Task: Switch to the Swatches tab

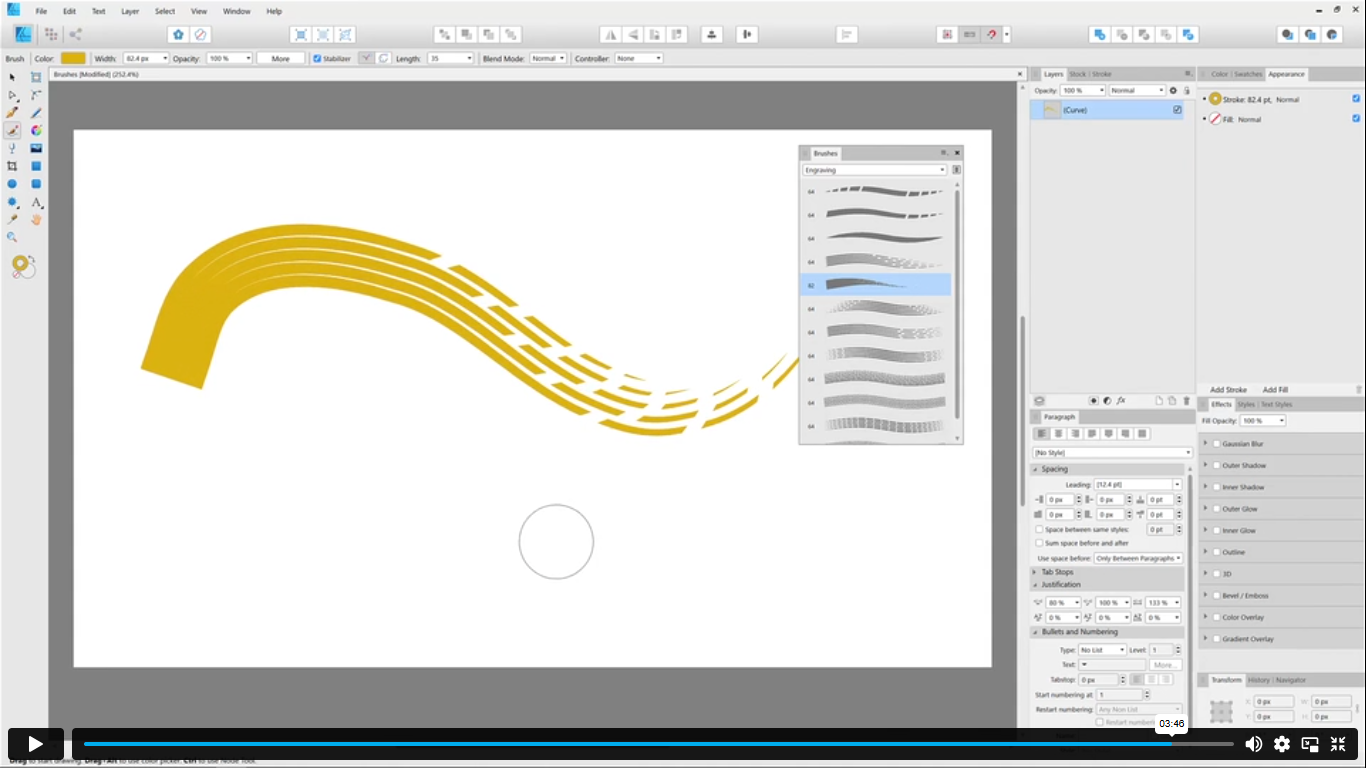Action: click(x=1247, y=74)
